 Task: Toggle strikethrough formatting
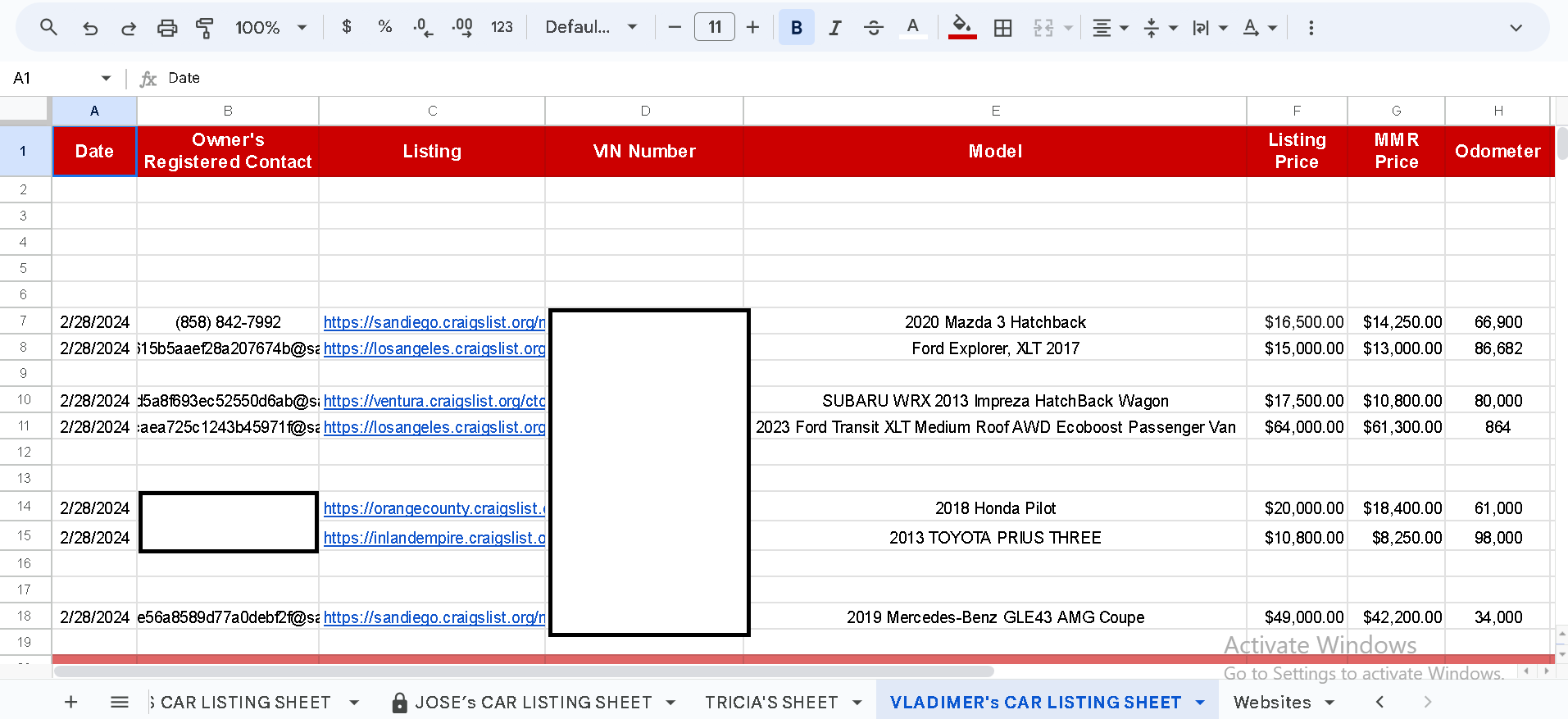click(874, 28)
